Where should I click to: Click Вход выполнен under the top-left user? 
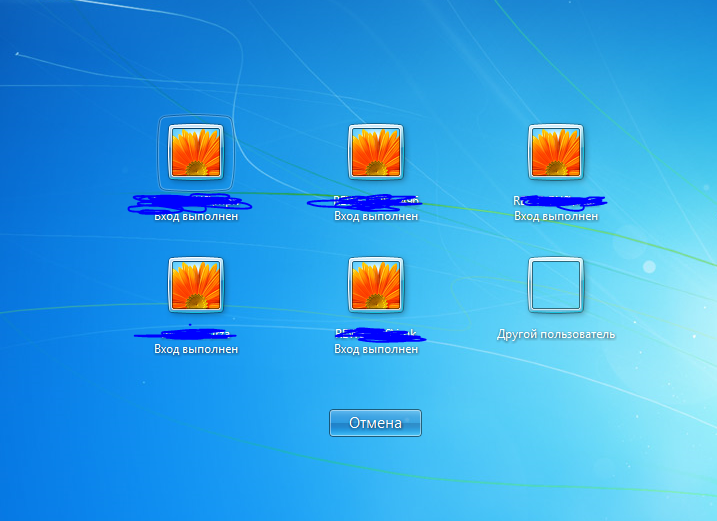(196, 216)
